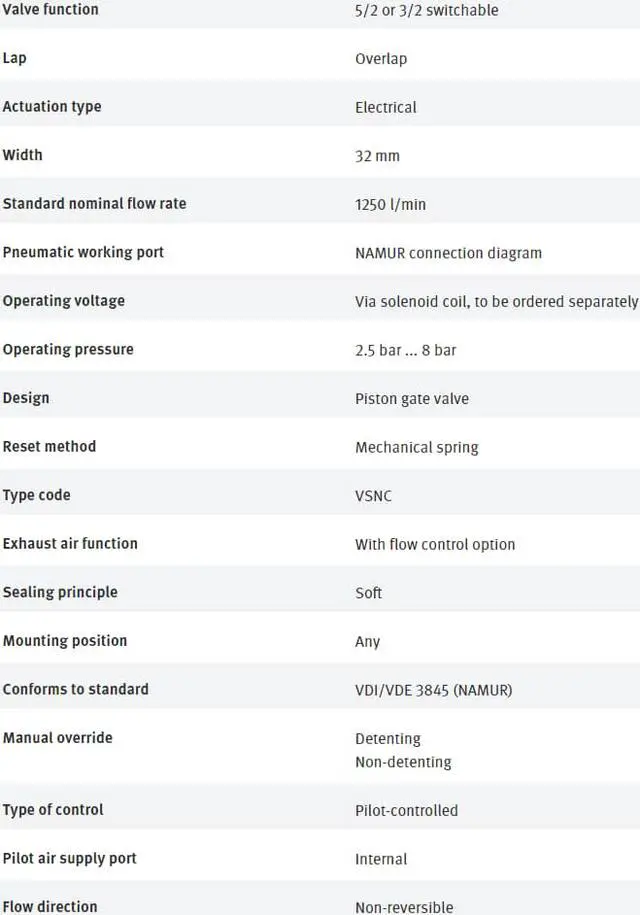Click the '1250 l/min' flow rate value
Viewport: 640px width, 915px height.
(x=390, y=205)
